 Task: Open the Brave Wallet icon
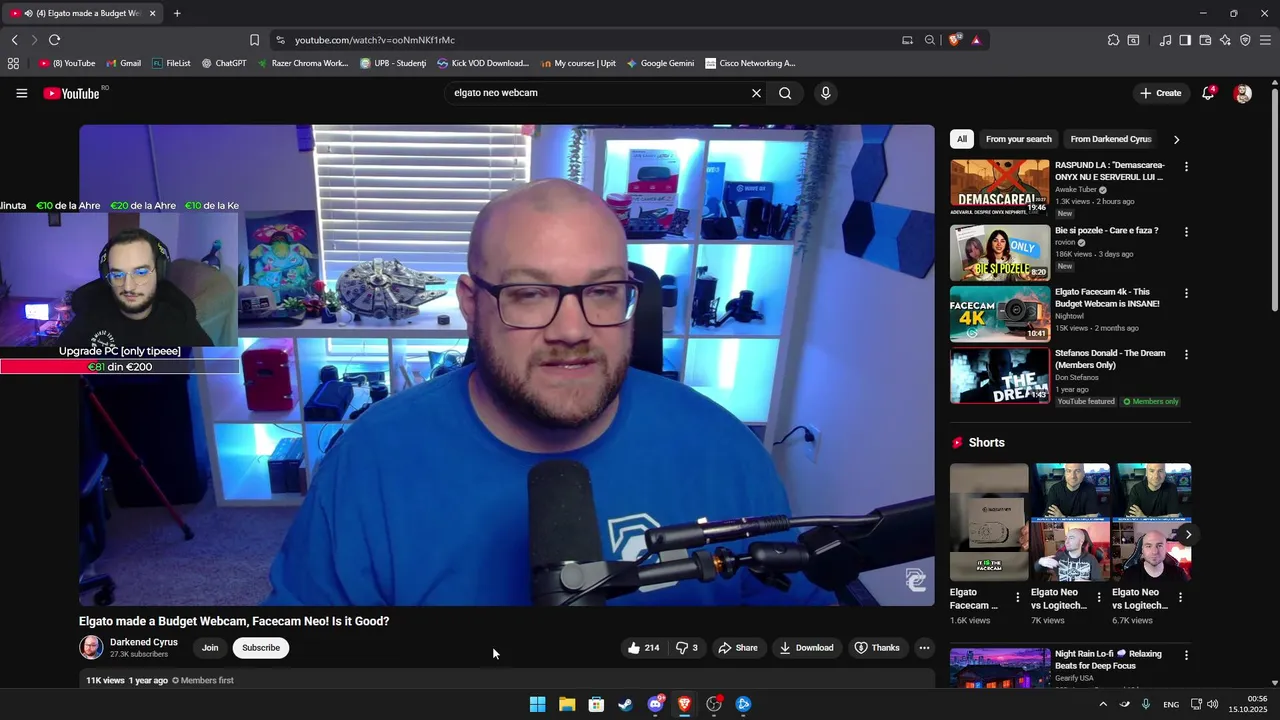(x=1205, y=40)
